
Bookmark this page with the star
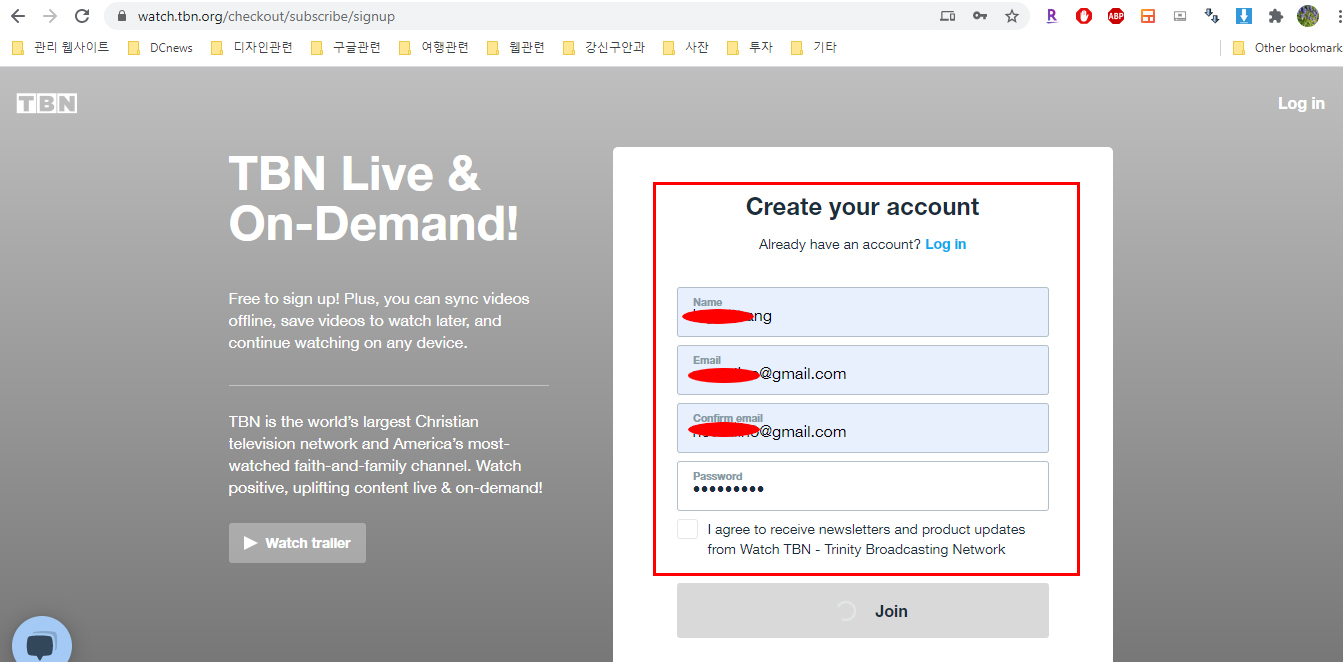pyautogui.click(x=1012, y=16)
